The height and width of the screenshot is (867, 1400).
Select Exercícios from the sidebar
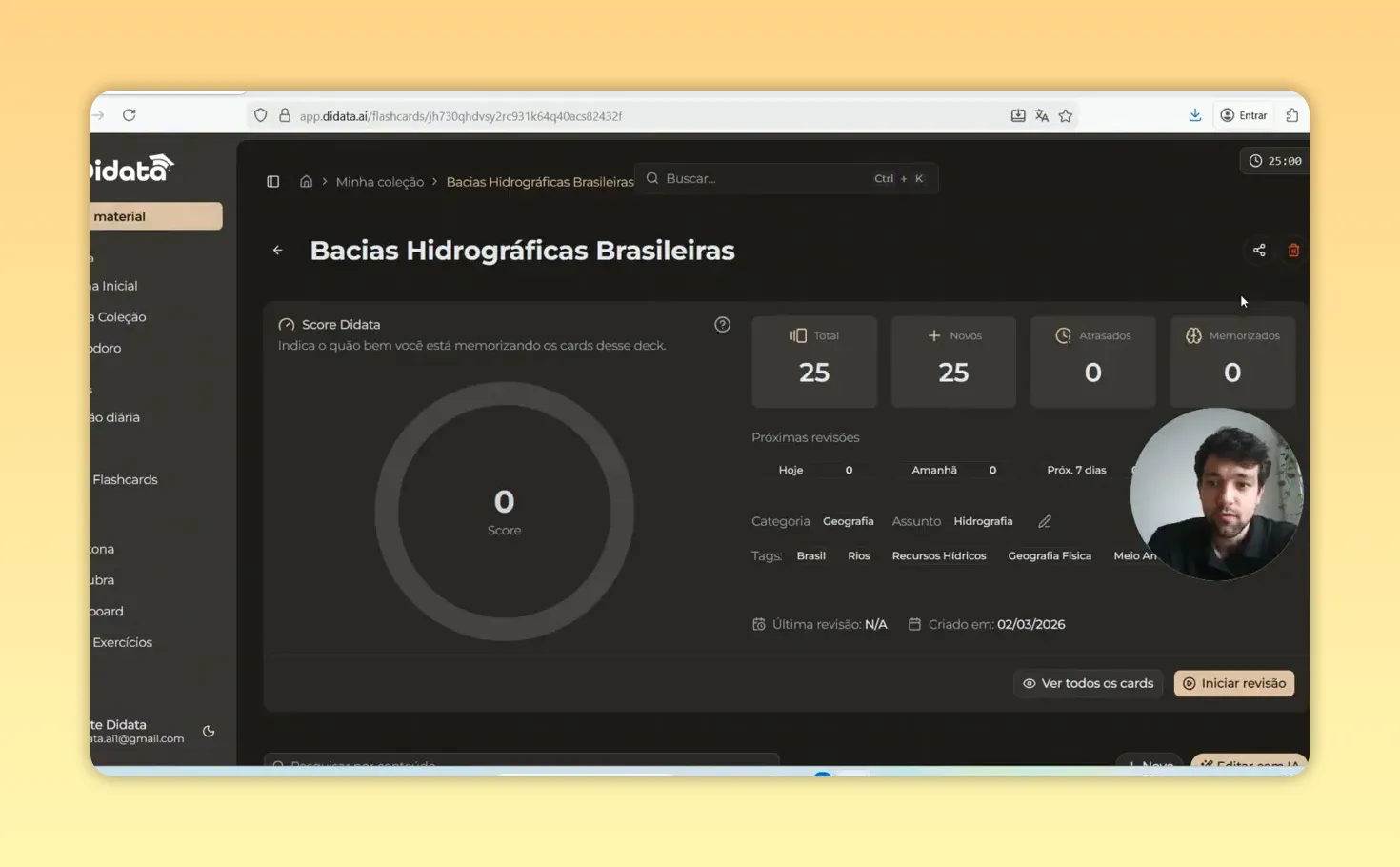click(x=122, y=641)
